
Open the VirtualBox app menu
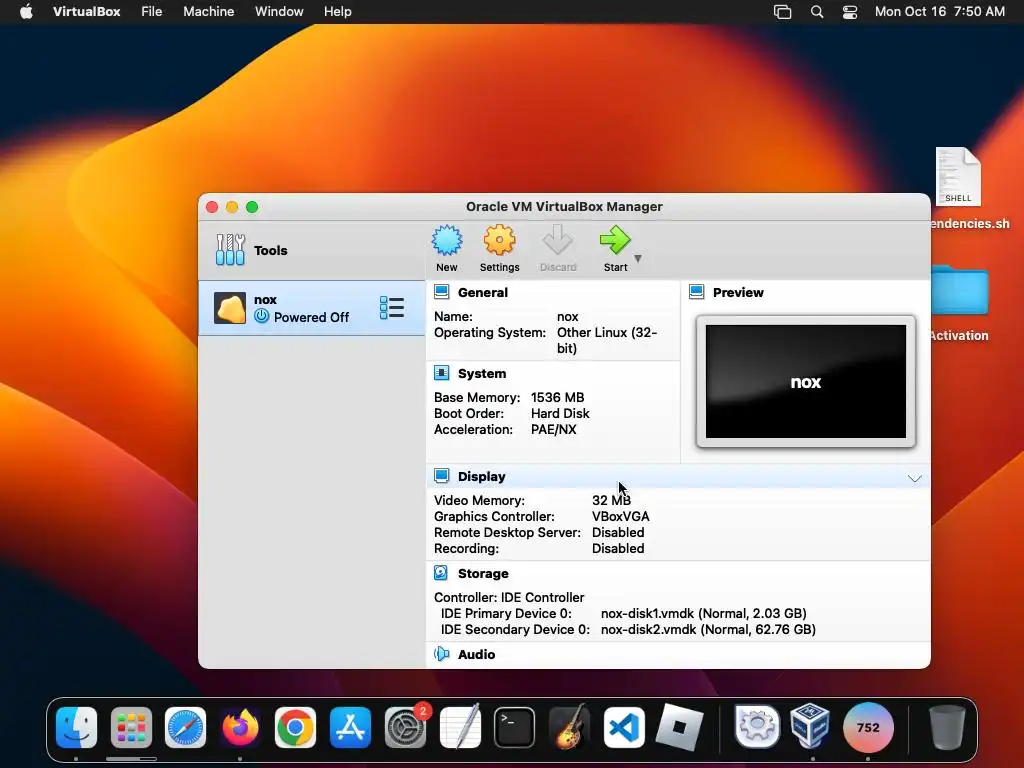click(x=86, y=11)
